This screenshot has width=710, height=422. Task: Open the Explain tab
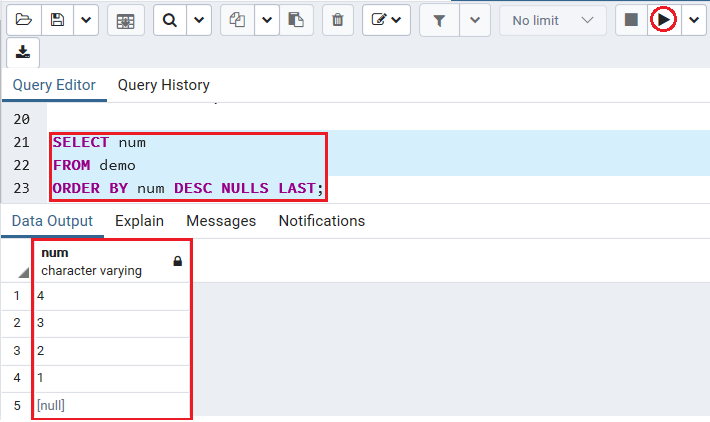(139, 221)
